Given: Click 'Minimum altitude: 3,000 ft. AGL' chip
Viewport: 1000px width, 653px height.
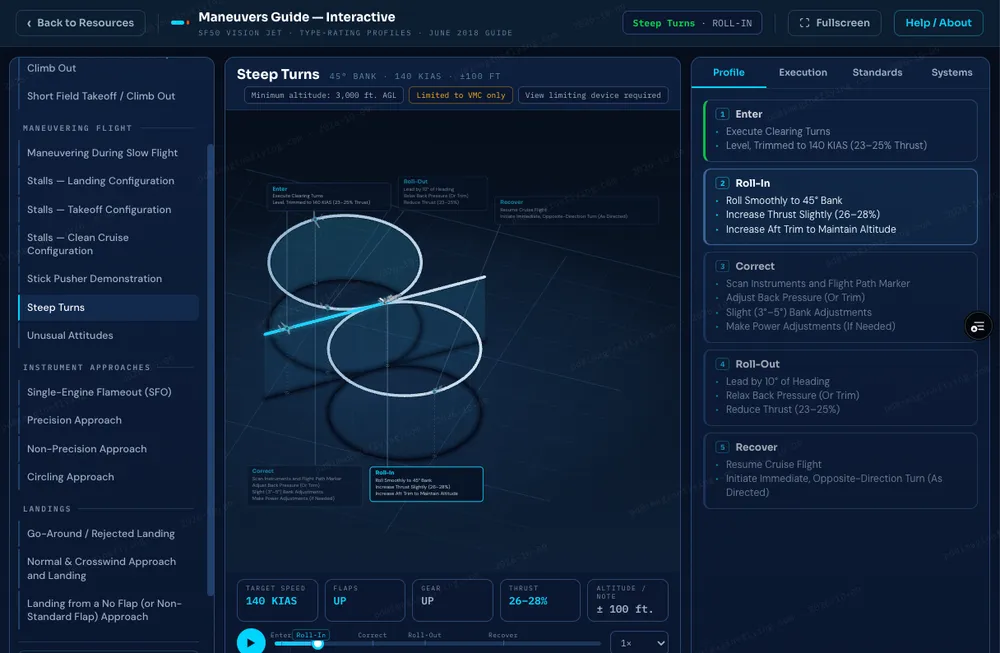Looking at the screenshot, I should pyautogui.click(x=323, y=96).
